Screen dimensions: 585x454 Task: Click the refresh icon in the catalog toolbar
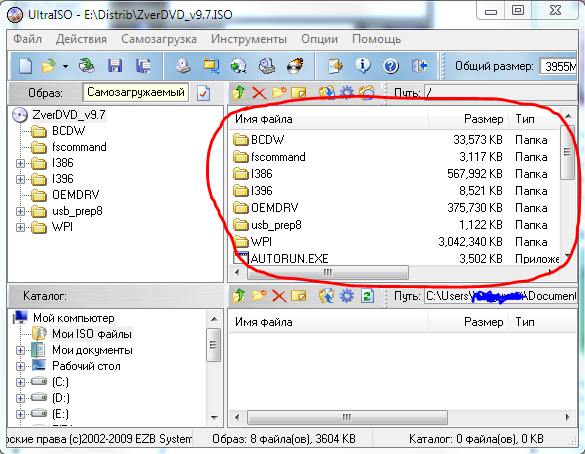(x=367, y=296)
